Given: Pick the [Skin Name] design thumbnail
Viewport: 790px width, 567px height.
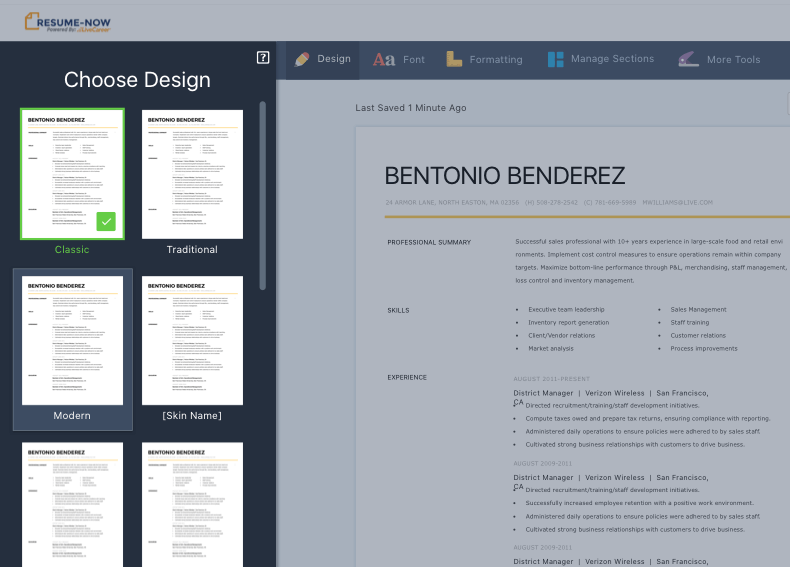Looking at the screenshot, I should point(192,340).
